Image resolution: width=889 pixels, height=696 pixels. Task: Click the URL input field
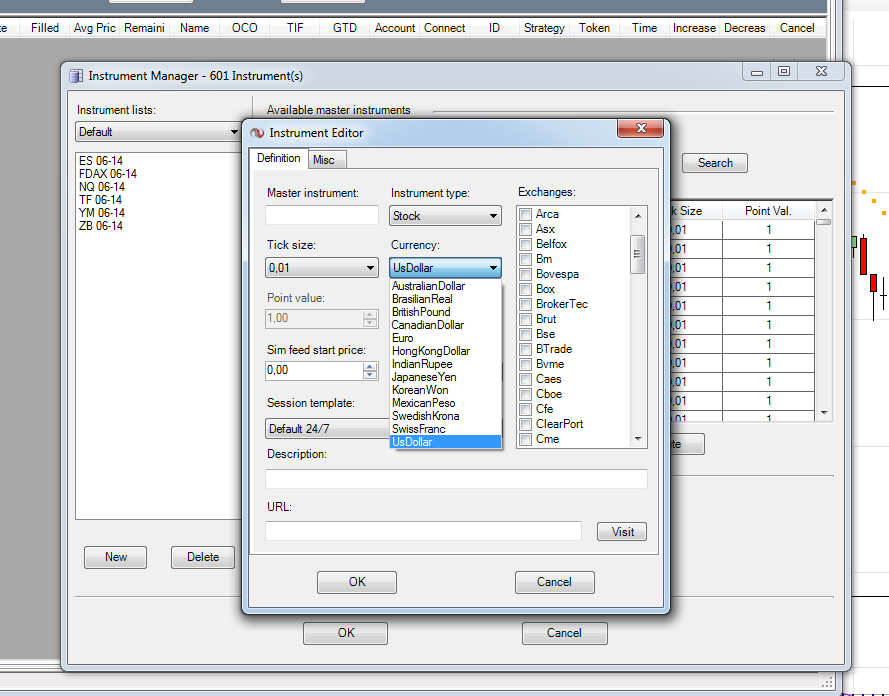tap(424, 531)
